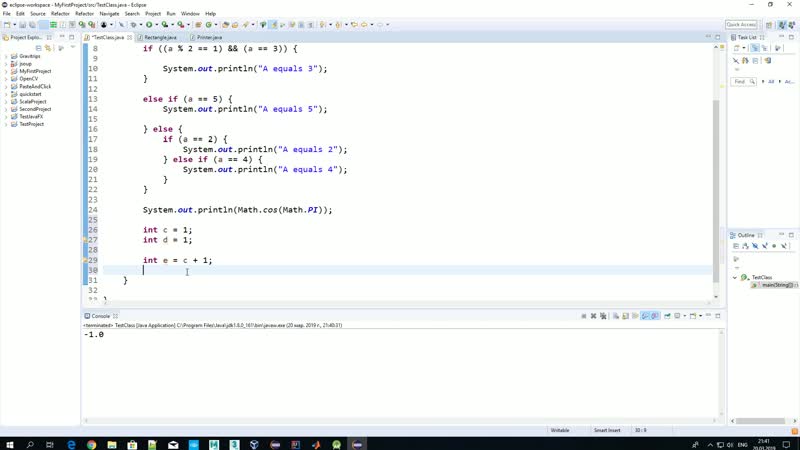The image size is (800, 450).
Task: Expand the MyFirstProject tree node
Action: (x=6, y=71)
